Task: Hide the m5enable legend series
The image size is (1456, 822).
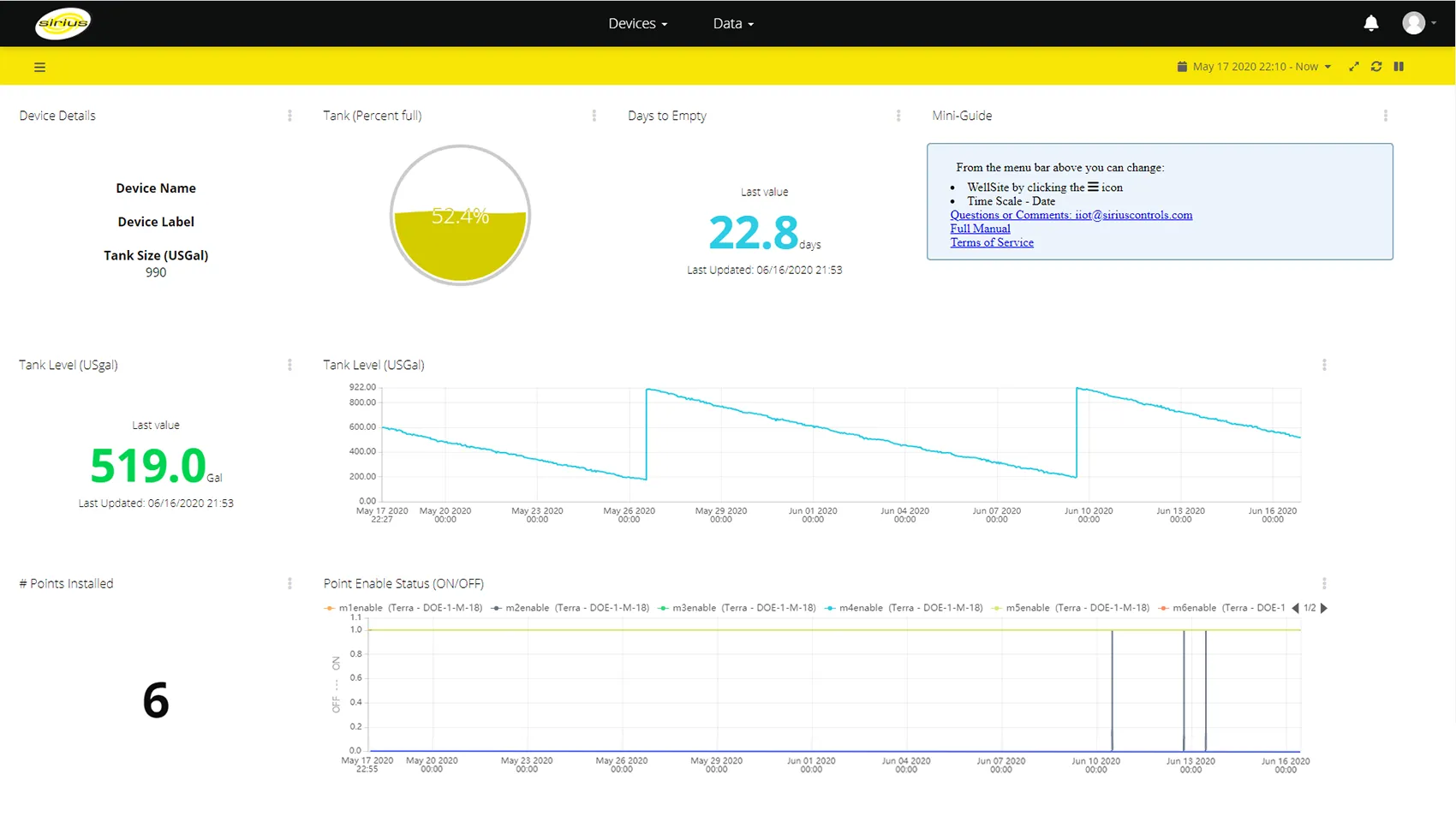Action: pyautogui.click(x=1071, y=608)
